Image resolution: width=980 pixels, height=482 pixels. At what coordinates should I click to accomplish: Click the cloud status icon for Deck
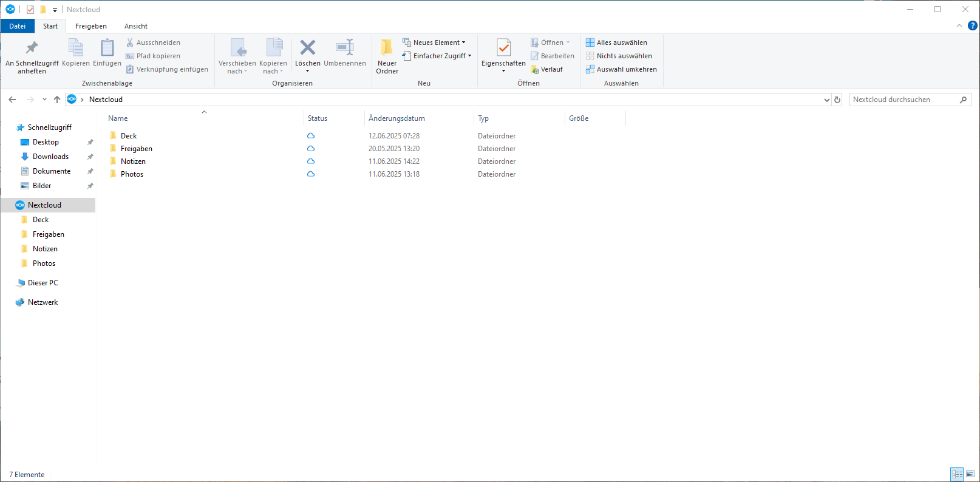(x=311, y=135)
